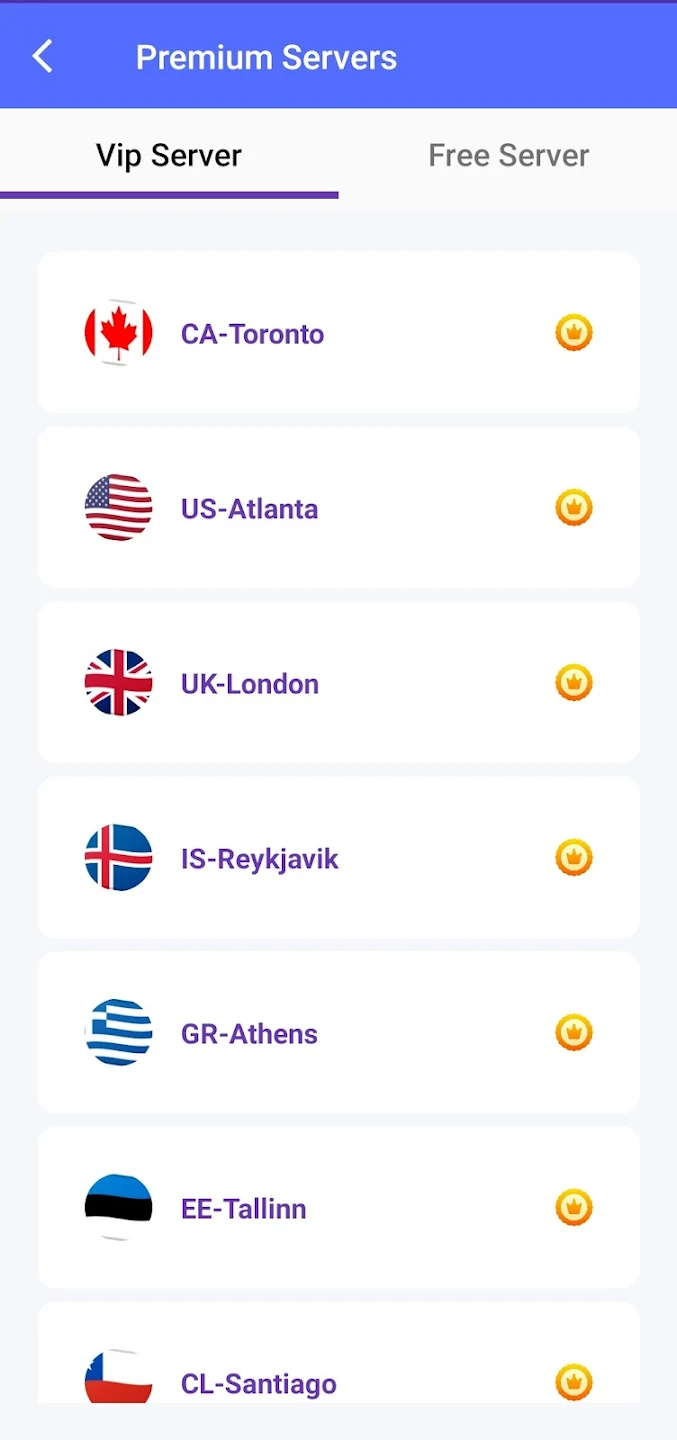
Task: Choose the EE-Tallinn server card
Action: [x=338, y=1207]
